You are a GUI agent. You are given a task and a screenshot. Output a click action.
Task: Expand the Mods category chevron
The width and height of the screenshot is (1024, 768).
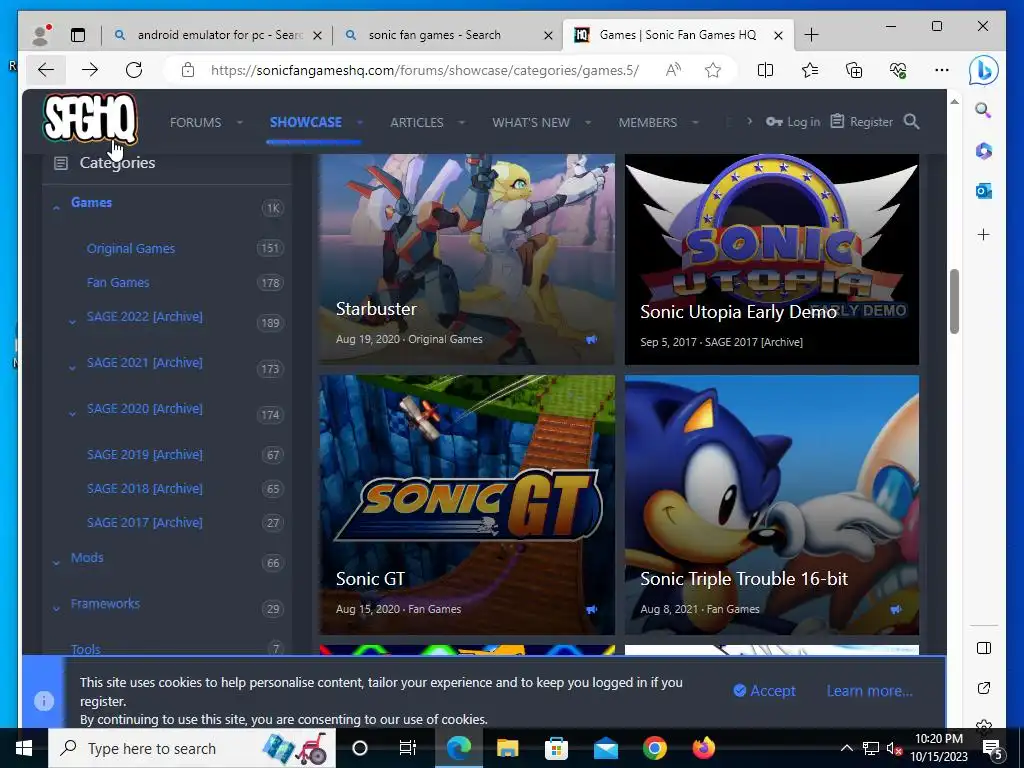56,562
